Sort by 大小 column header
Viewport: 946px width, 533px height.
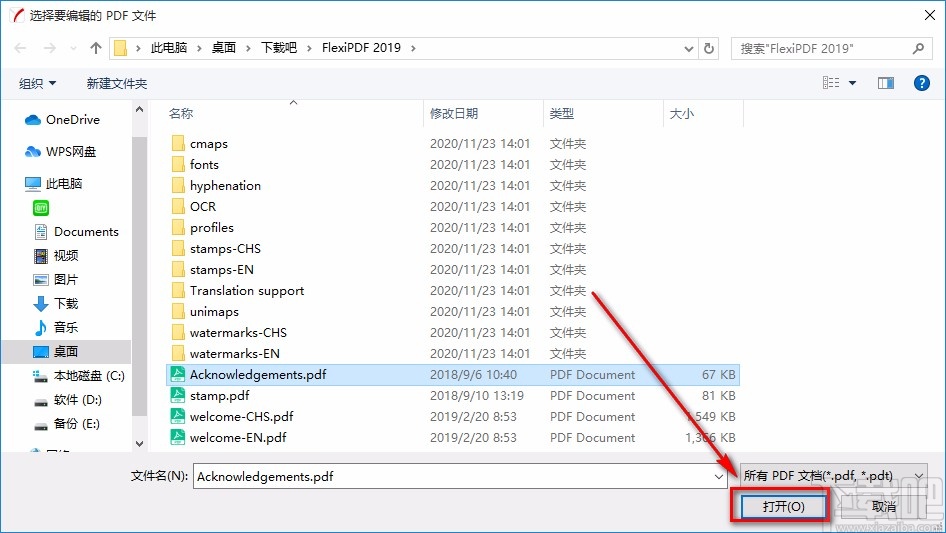[682, 113]
